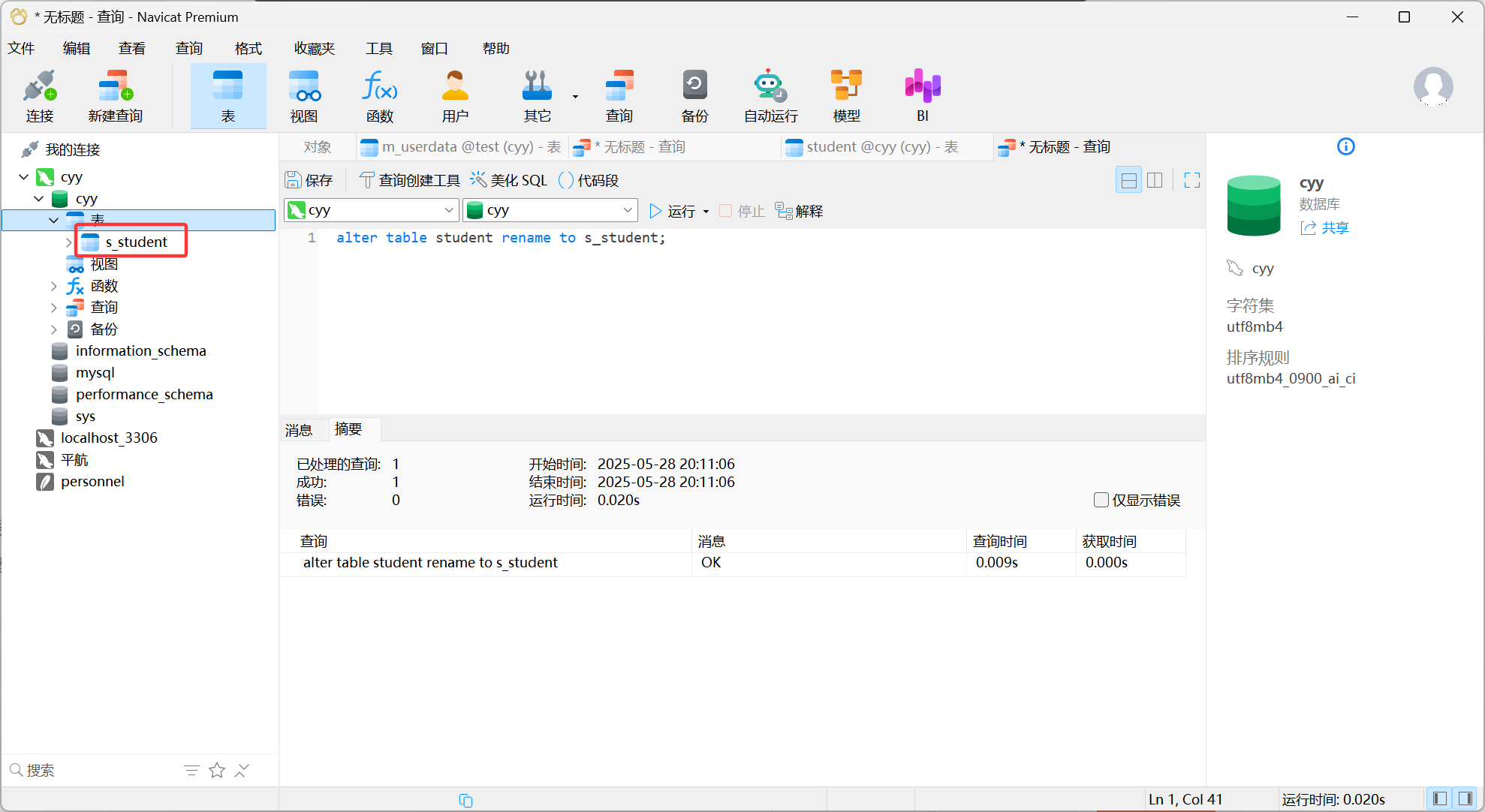
Task: Click the 搜索 (Search) field in the sidebar
Action: [90, 770]
